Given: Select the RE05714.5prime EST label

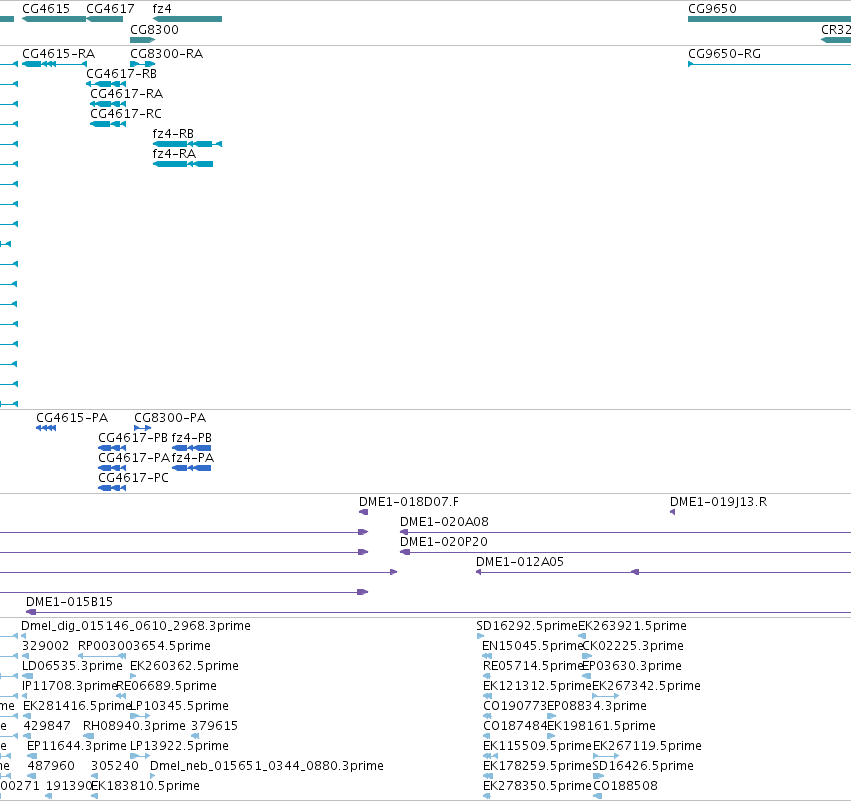Looking at the screenshot, I should point(533,666).
